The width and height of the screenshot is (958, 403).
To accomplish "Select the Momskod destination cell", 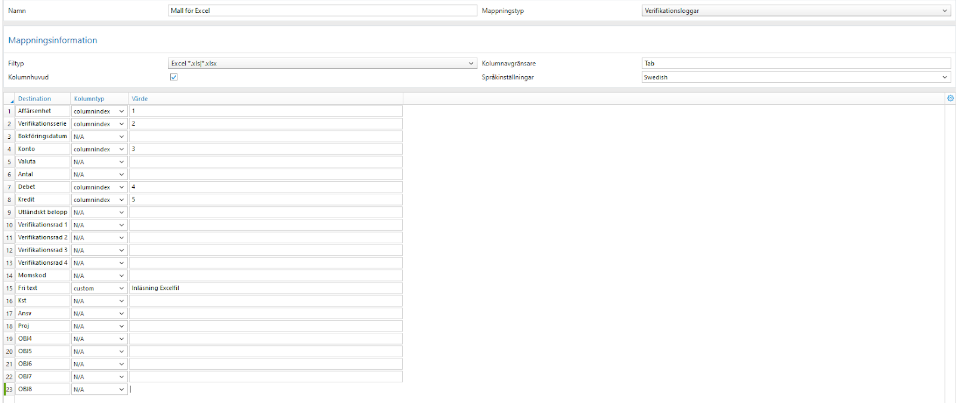I will click(43, 275).
